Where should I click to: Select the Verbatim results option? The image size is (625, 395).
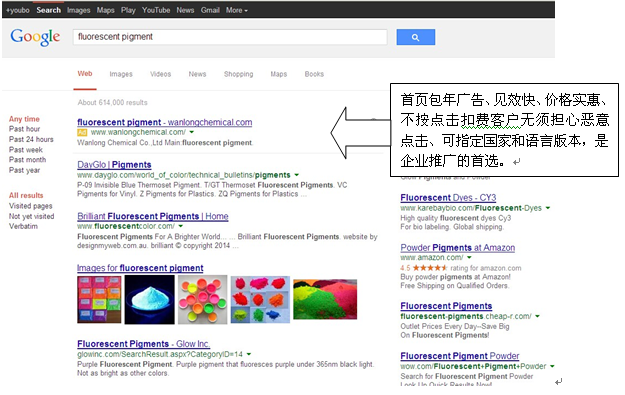click(24, 226)
